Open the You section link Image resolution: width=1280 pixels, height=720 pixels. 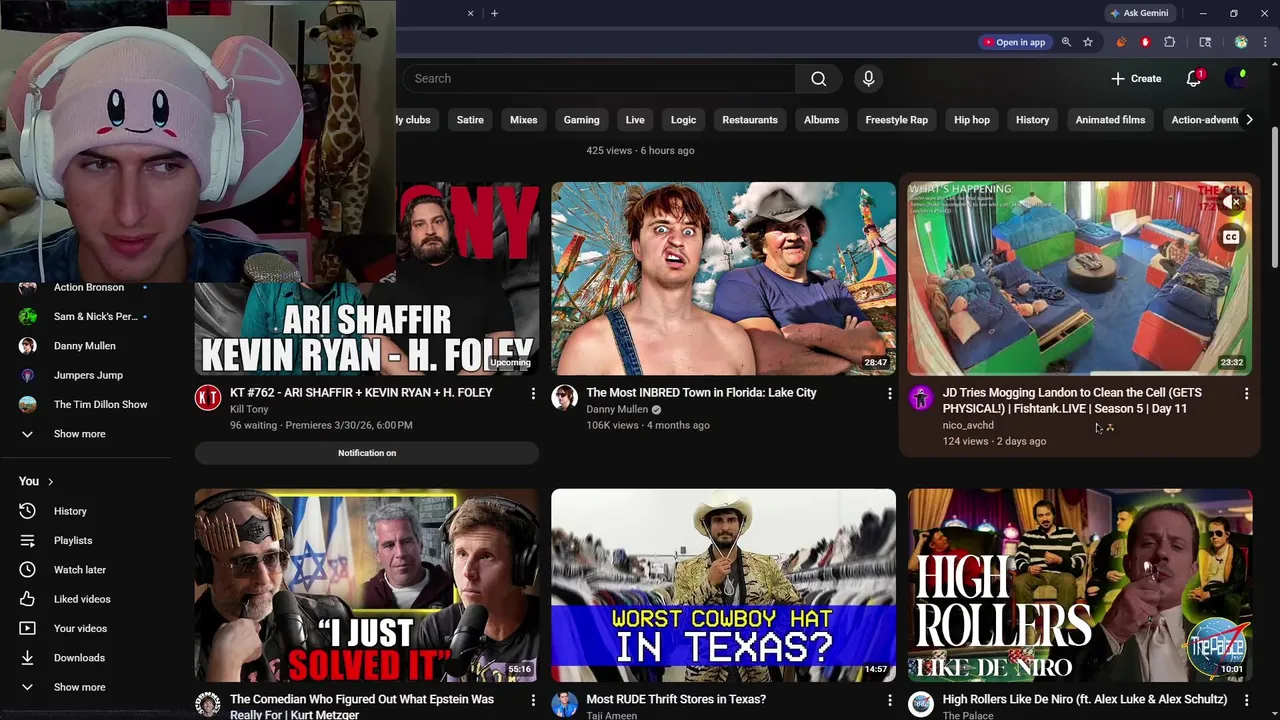tap(36, 481)
